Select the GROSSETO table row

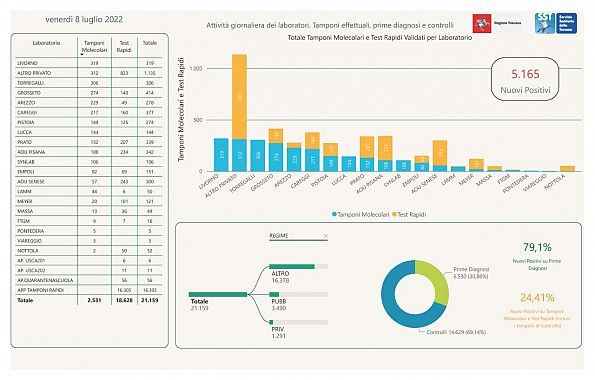tap(89, 93)
